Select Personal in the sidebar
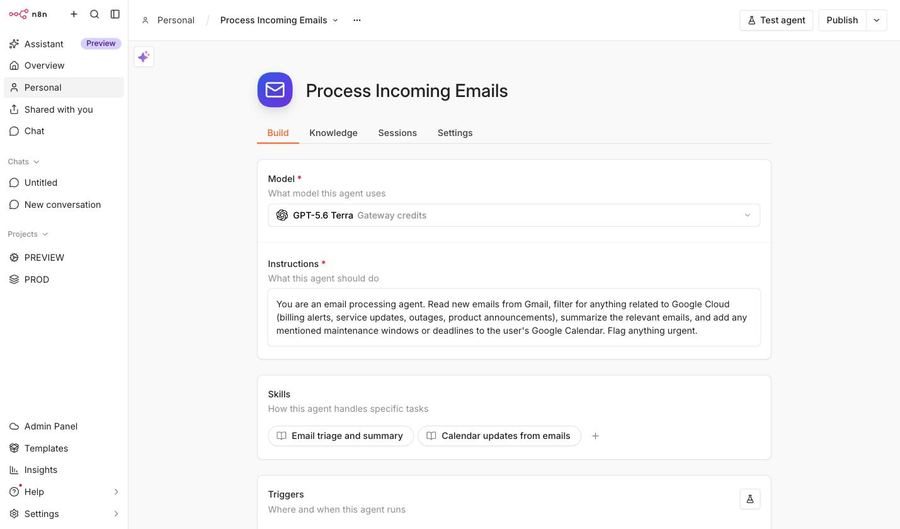Viewport: 900px width, 529px height. 64,87
